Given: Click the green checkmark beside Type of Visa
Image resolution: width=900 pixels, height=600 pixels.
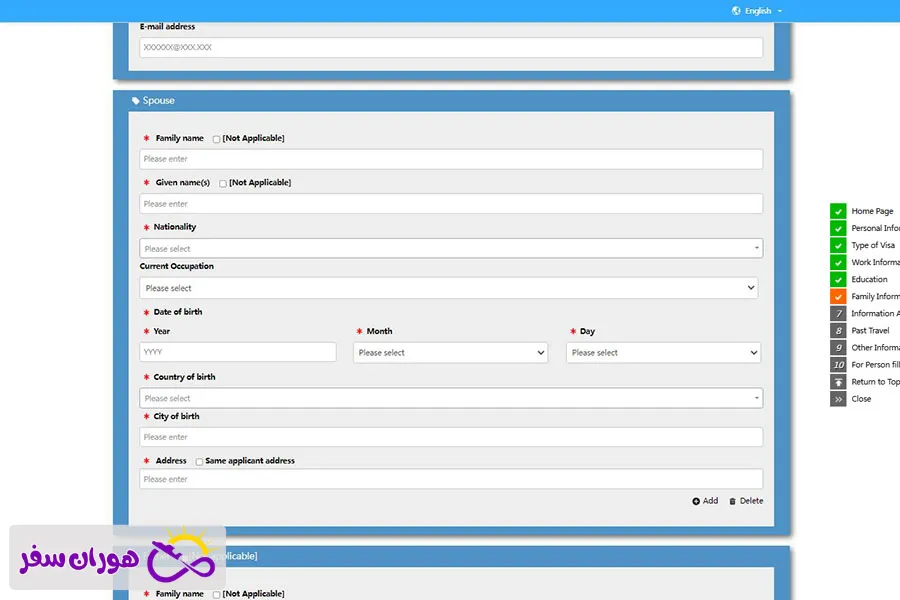Looking at the screenshot, I should click(838, 245).
